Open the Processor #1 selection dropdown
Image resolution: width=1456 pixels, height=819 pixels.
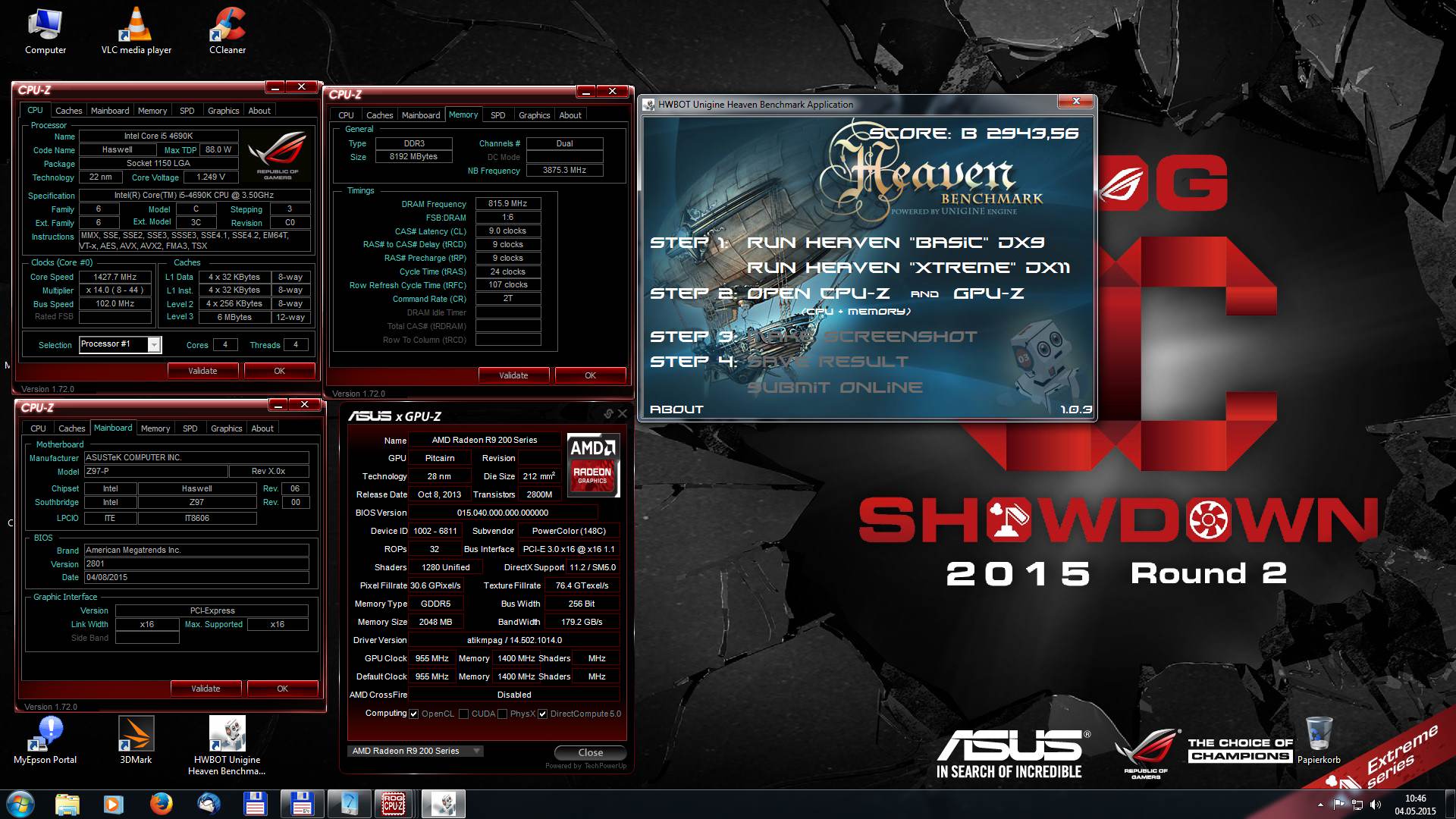point(154,345)
